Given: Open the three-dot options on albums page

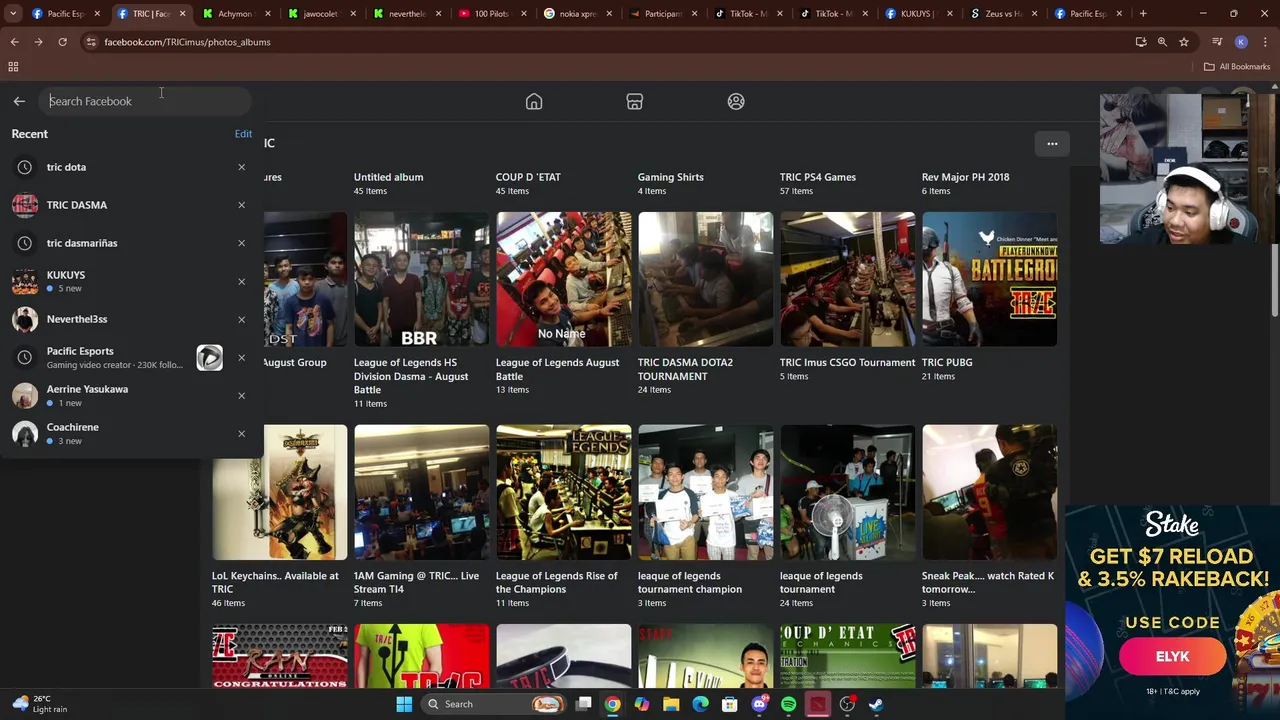Looking at the screenshot, I should coord(1052,143).
